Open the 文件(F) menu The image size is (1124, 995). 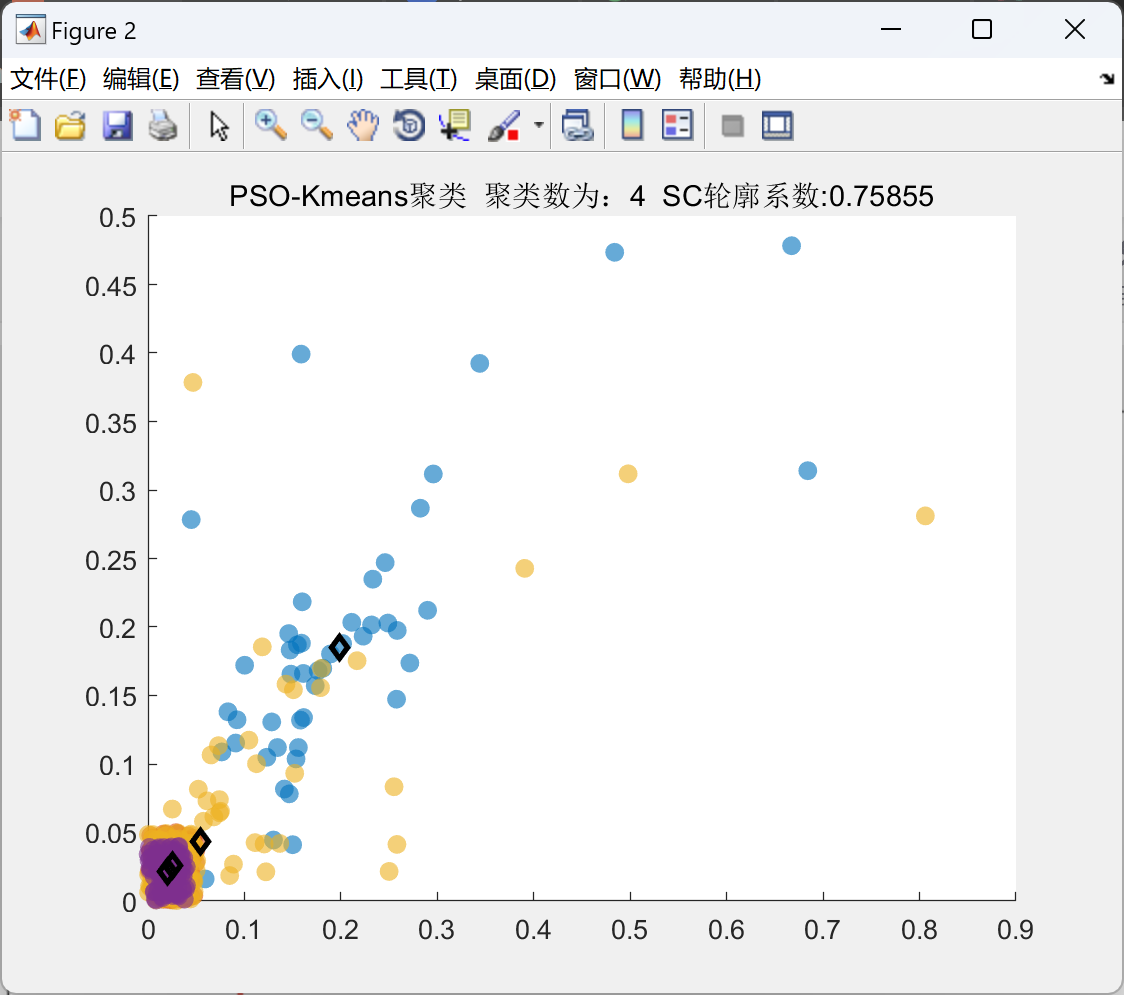tap(48, 79)
